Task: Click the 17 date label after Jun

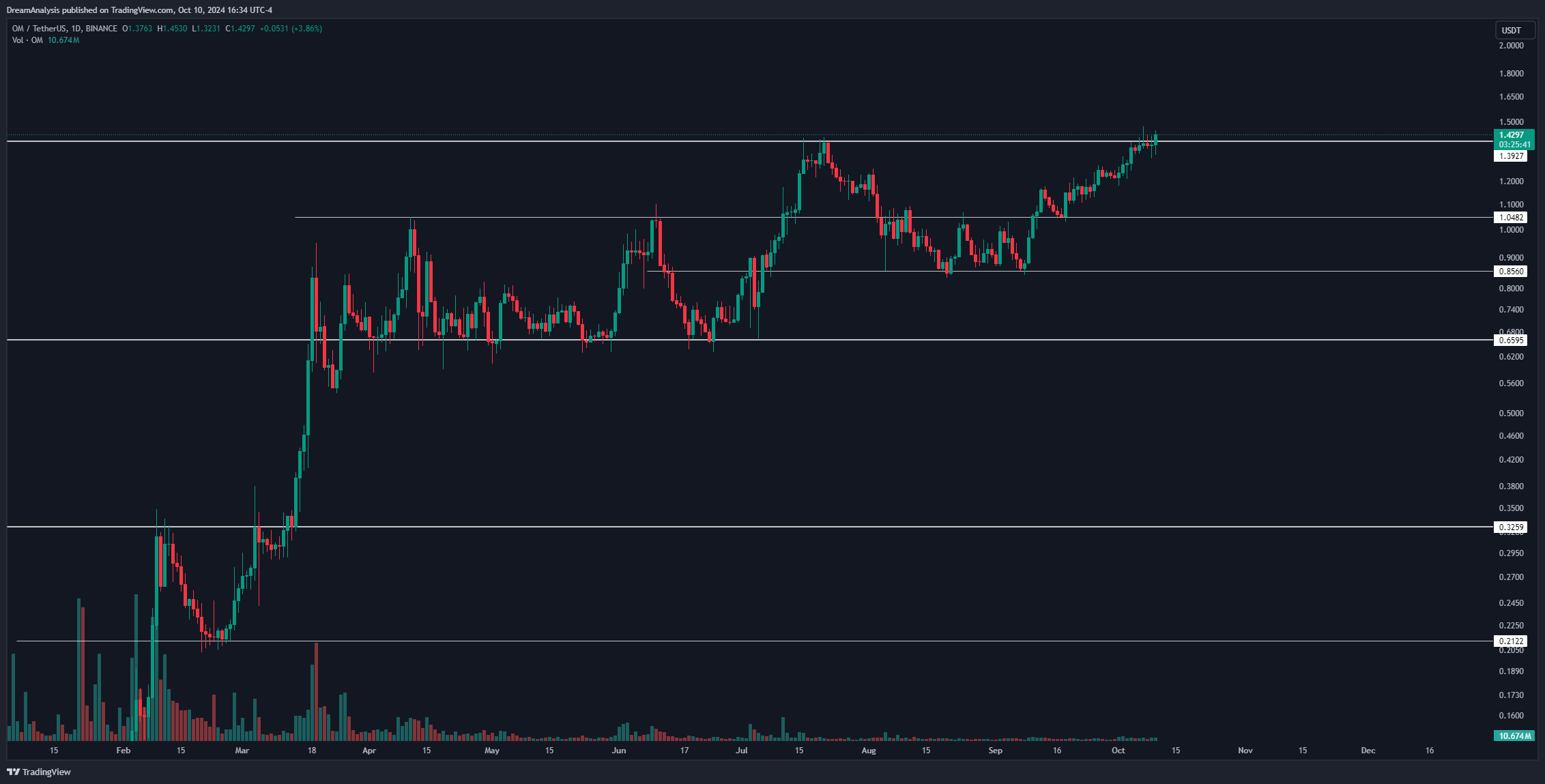Action: click(684, 751)
